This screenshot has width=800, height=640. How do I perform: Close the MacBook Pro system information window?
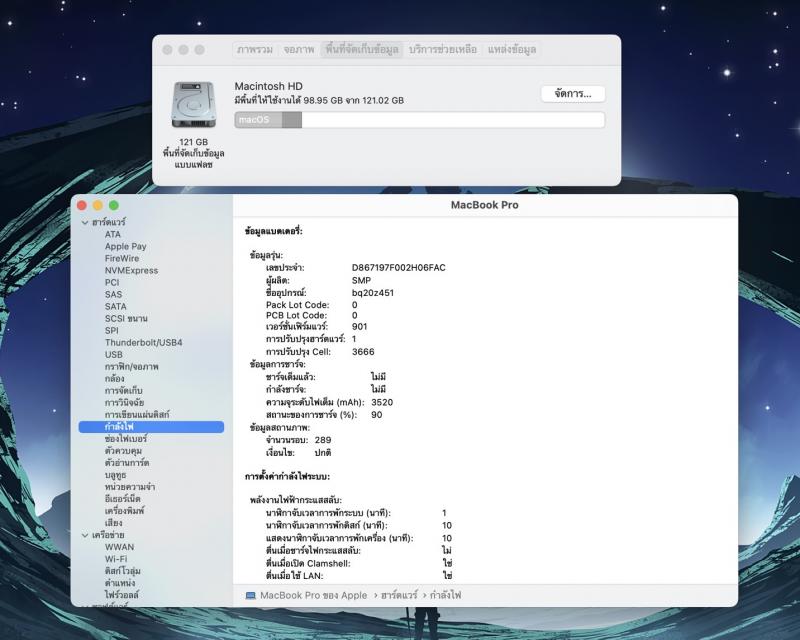tap(82, 205)
